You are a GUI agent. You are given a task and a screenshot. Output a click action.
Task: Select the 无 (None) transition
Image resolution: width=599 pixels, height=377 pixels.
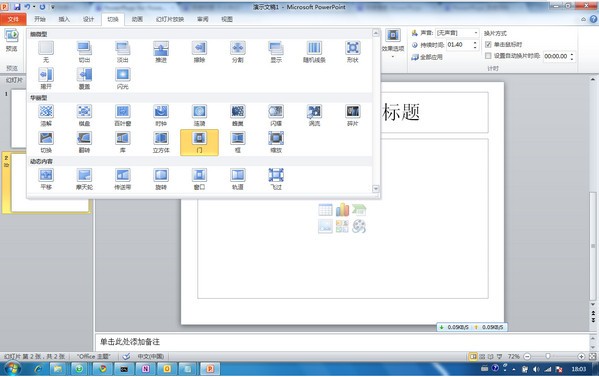(46, 52)
